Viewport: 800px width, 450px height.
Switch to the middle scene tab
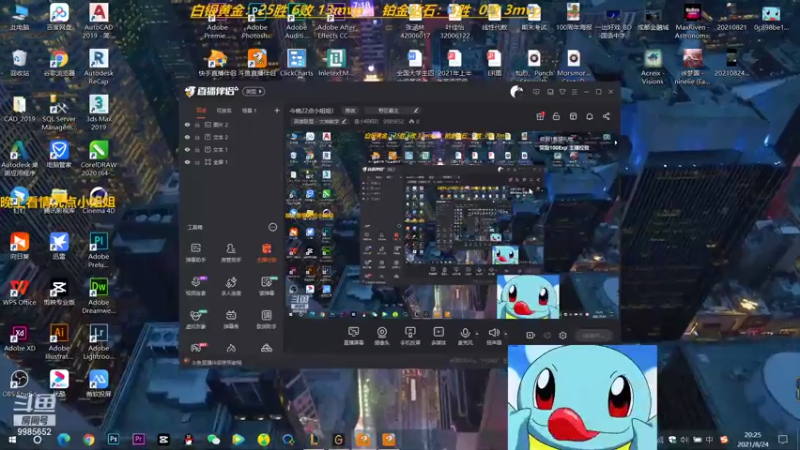pyautogui.click(x=224, y=110)
